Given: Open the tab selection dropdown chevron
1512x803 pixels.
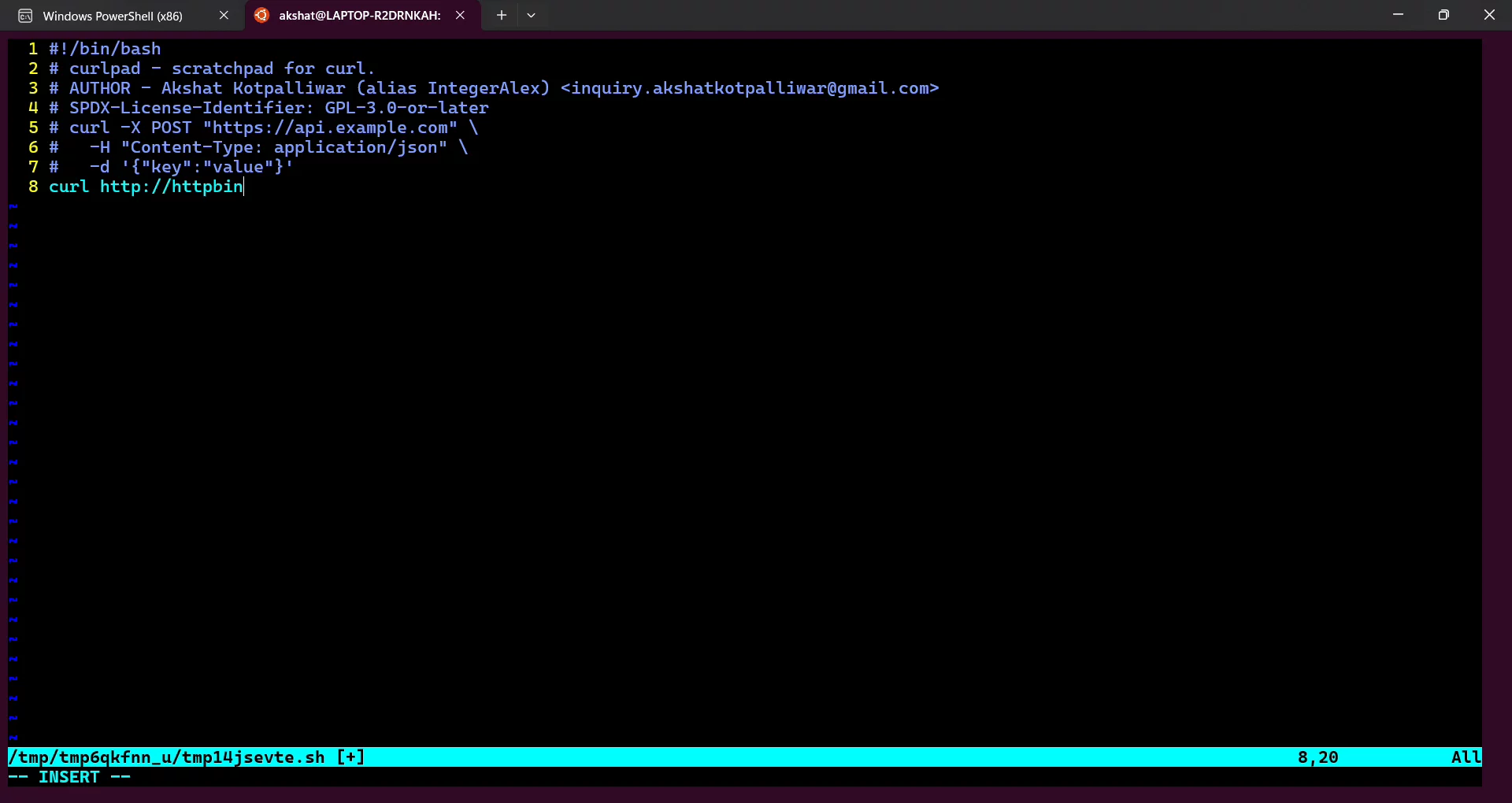Looking at the screenshot, I should (532, 15).
